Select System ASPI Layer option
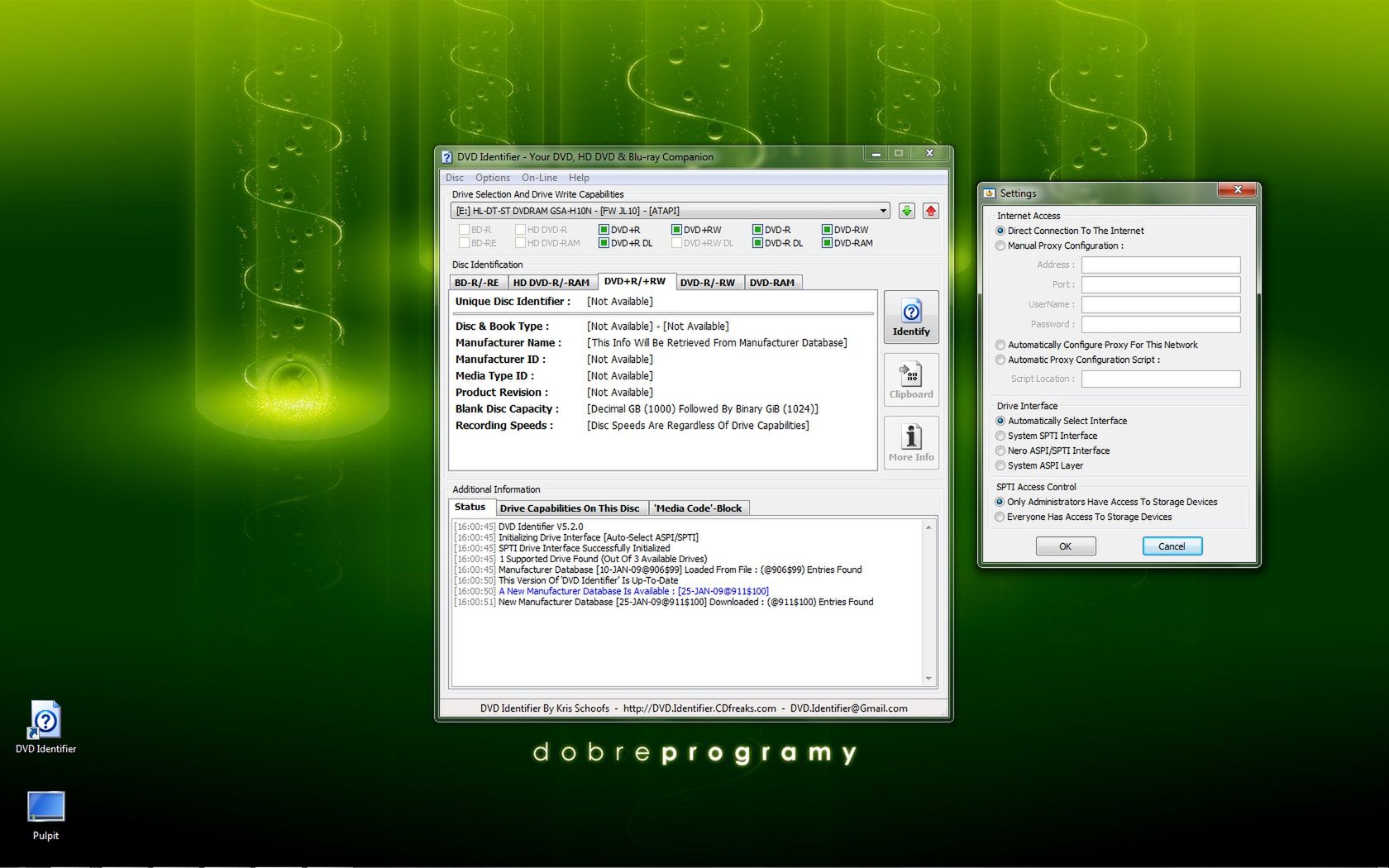 point(1000,465)
